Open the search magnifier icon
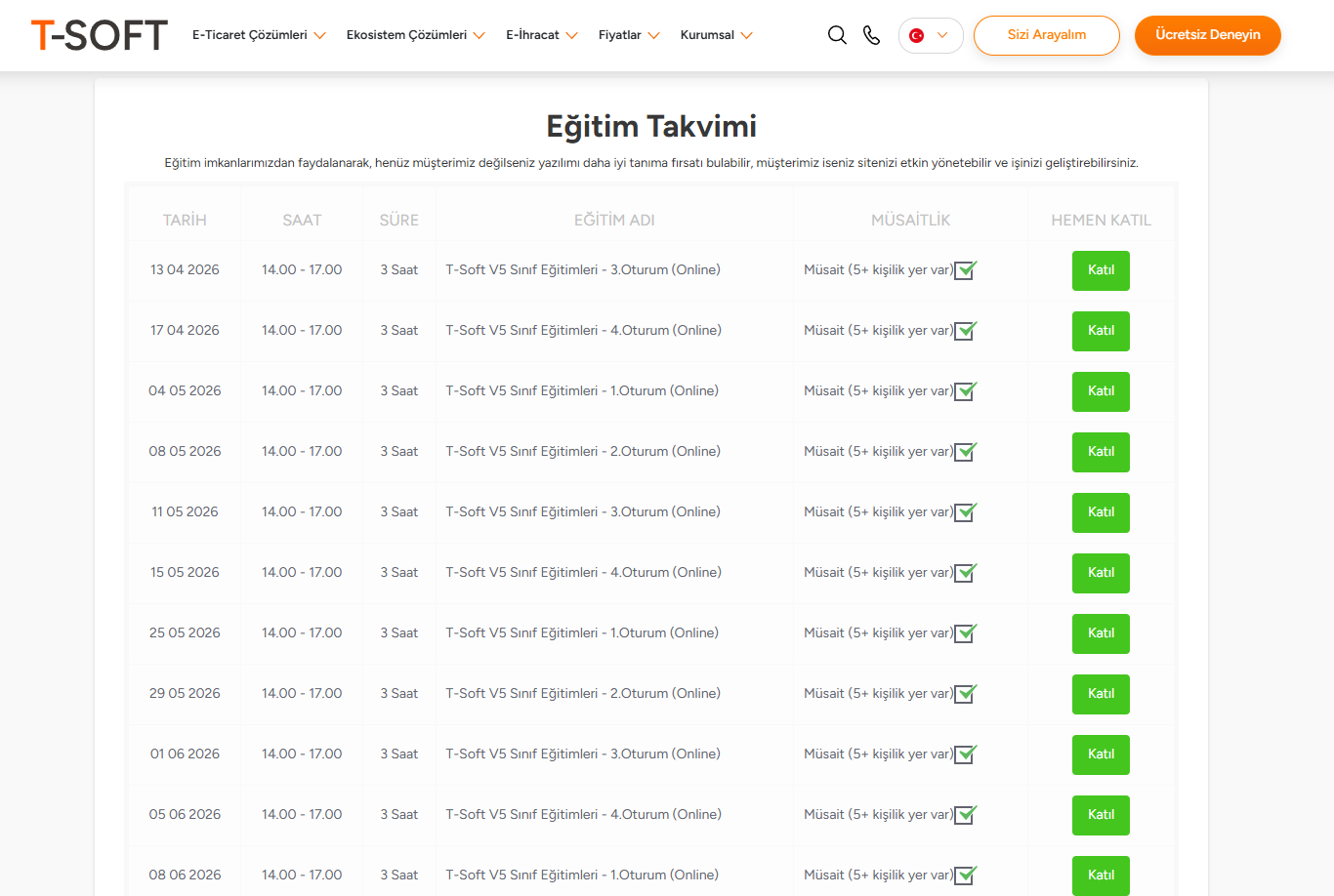 pyautogui.click(x=837, y=35)
